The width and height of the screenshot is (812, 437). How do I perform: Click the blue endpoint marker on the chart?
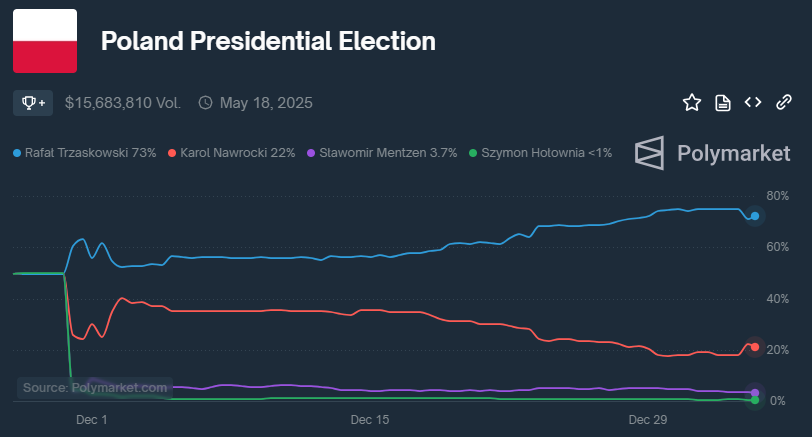point(755,216)
